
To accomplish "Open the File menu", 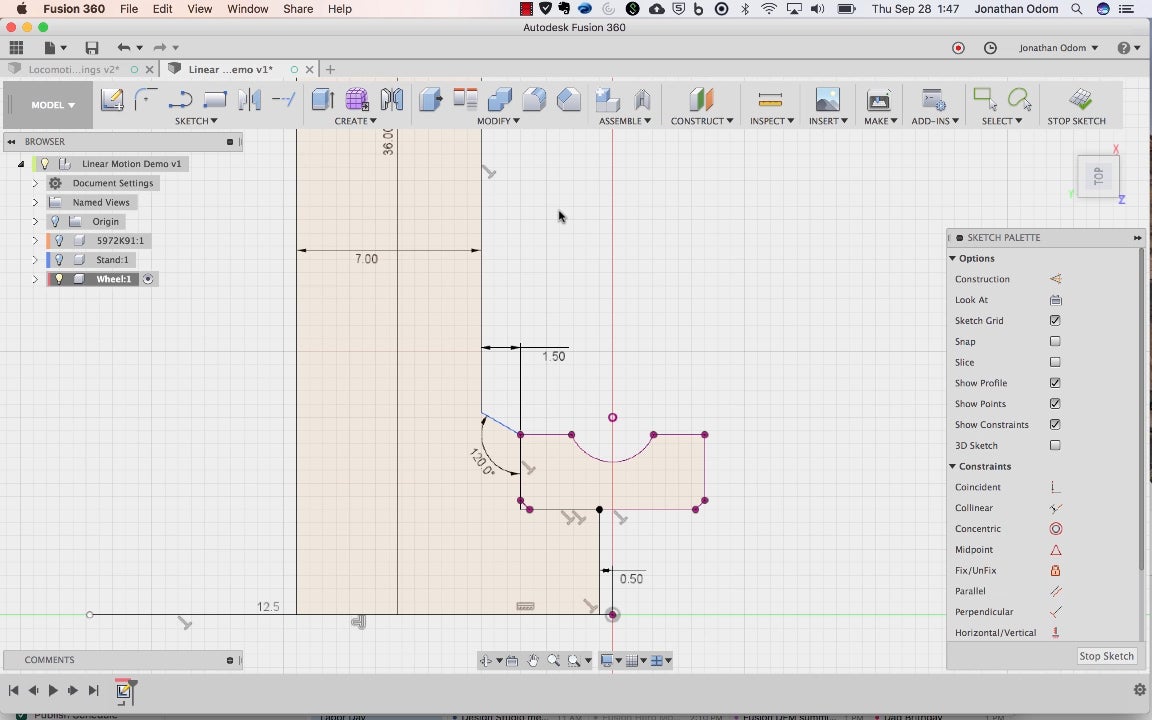I will coord(129,9).
